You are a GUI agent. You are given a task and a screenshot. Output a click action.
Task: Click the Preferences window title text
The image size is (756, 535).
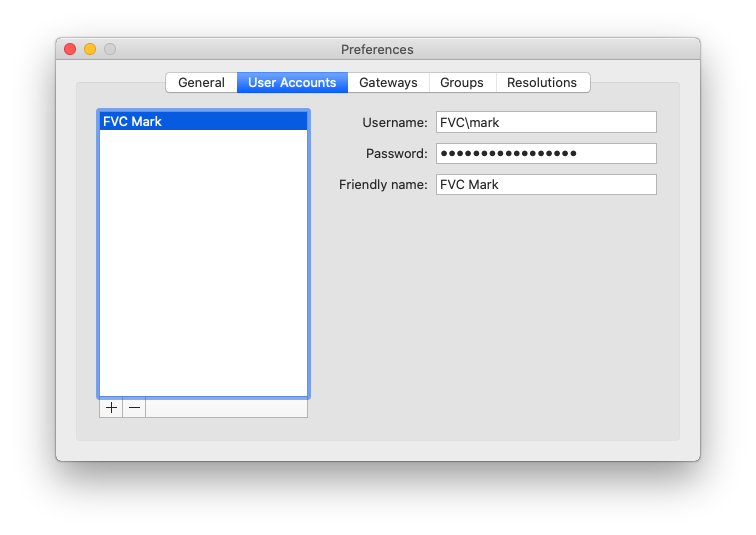(x=377, y=49)
